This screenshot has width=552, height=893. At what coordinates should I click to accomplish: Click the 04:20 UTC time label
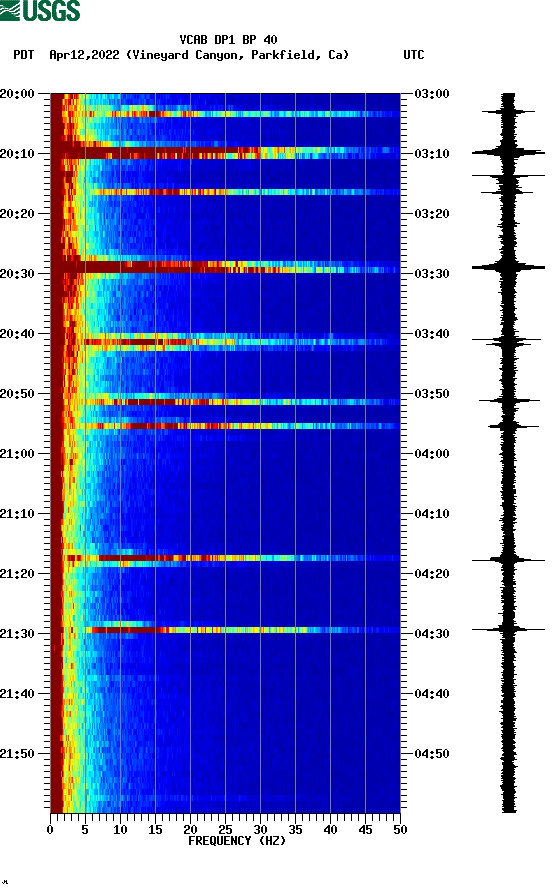[432, 574]
